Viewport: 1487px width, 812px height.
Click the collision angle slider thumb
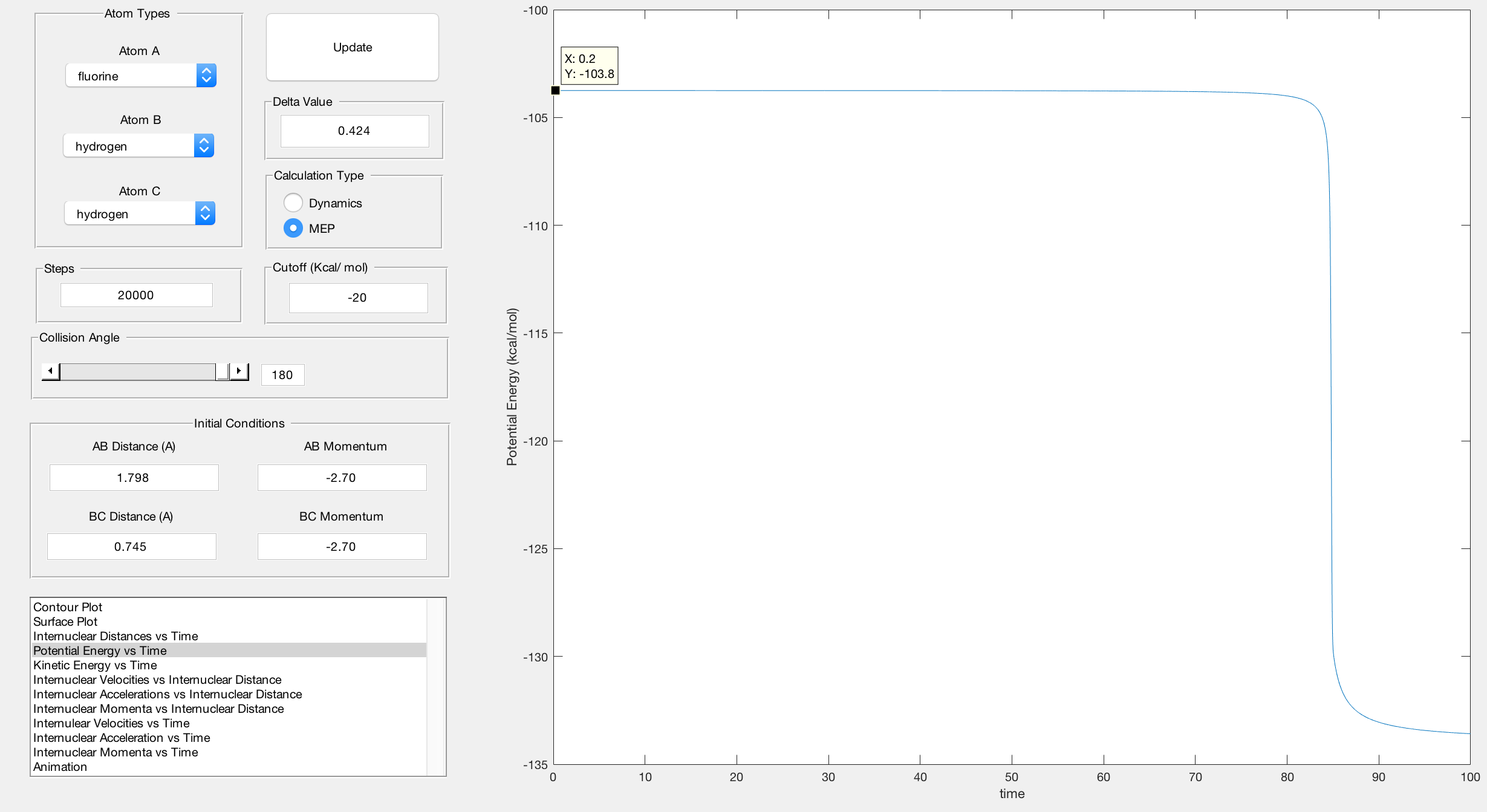pos(222,371)
